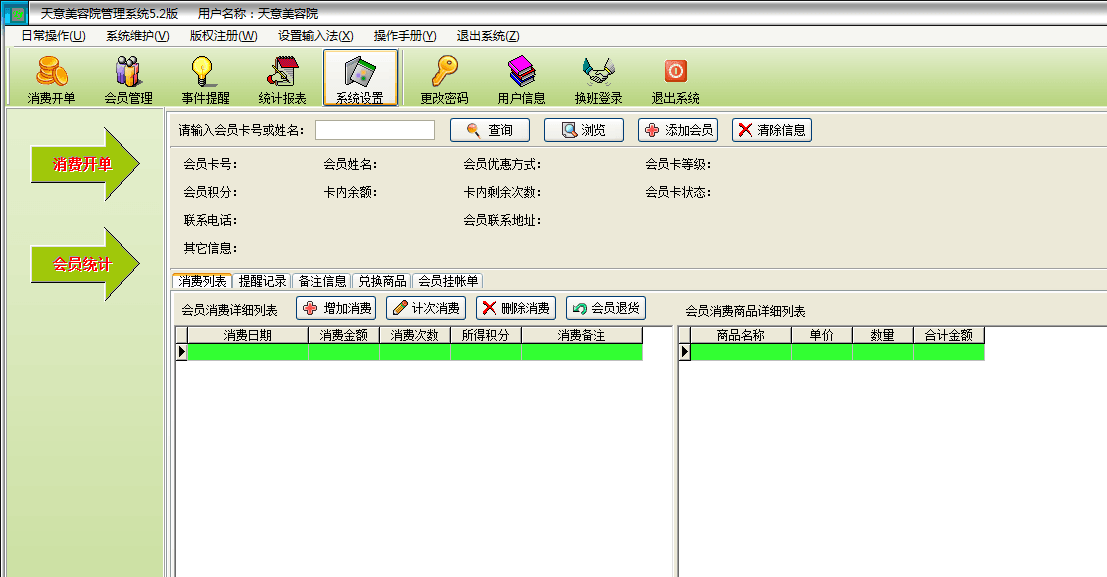Click the 查询 search button
The image size is (1107, 577).
point(491,130)
